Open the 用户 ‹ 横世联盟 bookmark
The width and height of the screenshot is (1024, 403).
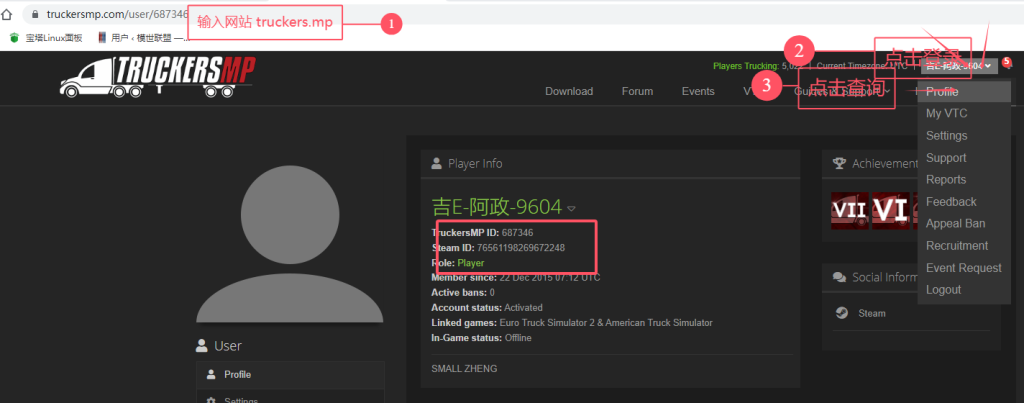point(142,38)
